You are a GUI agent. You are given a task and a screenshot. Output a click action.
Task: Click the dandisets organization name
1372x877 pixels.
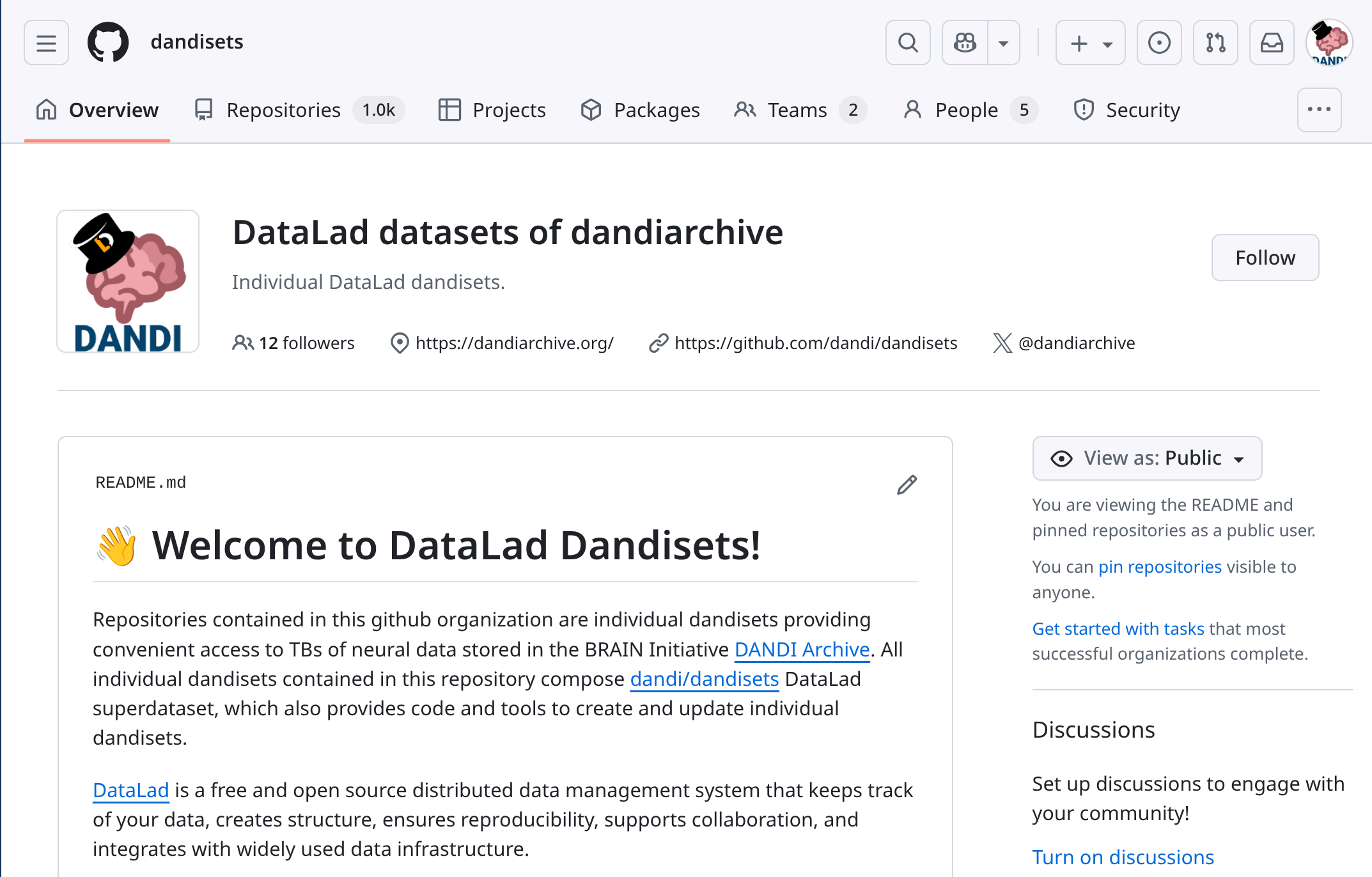click(196, 41)
